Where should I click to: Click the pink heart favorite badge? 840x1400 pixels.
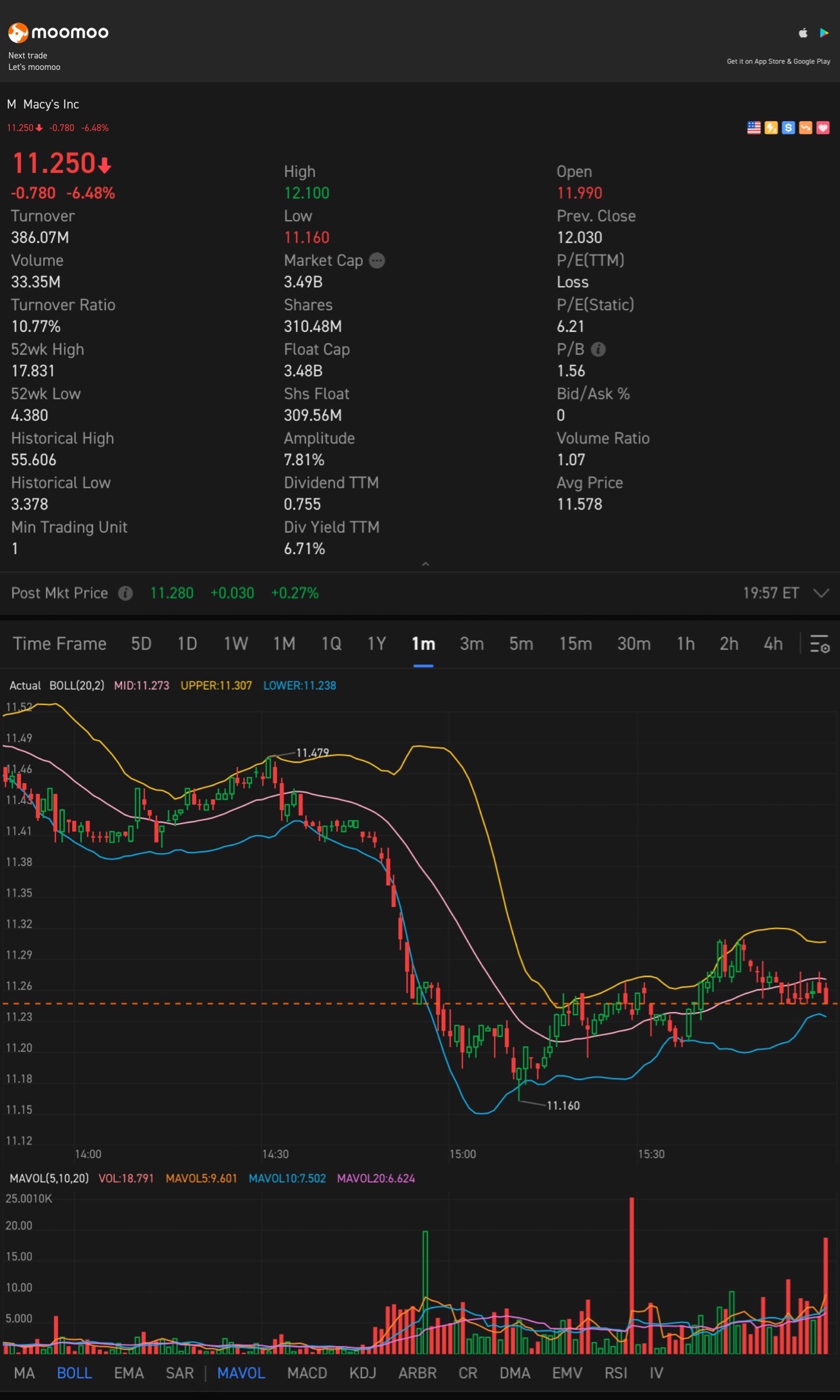(x=823, y=127)
